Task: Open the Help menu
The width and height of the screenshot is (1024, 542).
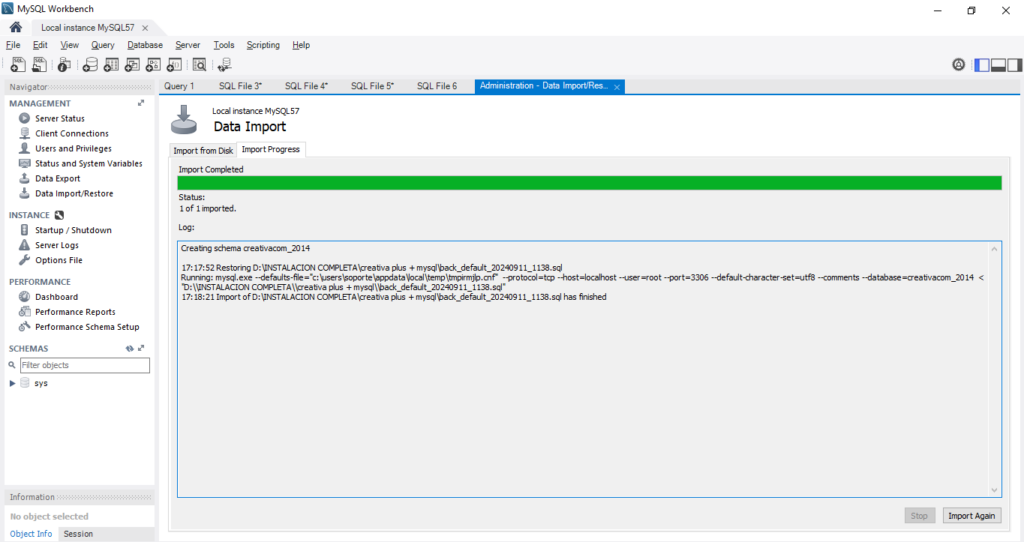Action: click(x=301, y=45)
